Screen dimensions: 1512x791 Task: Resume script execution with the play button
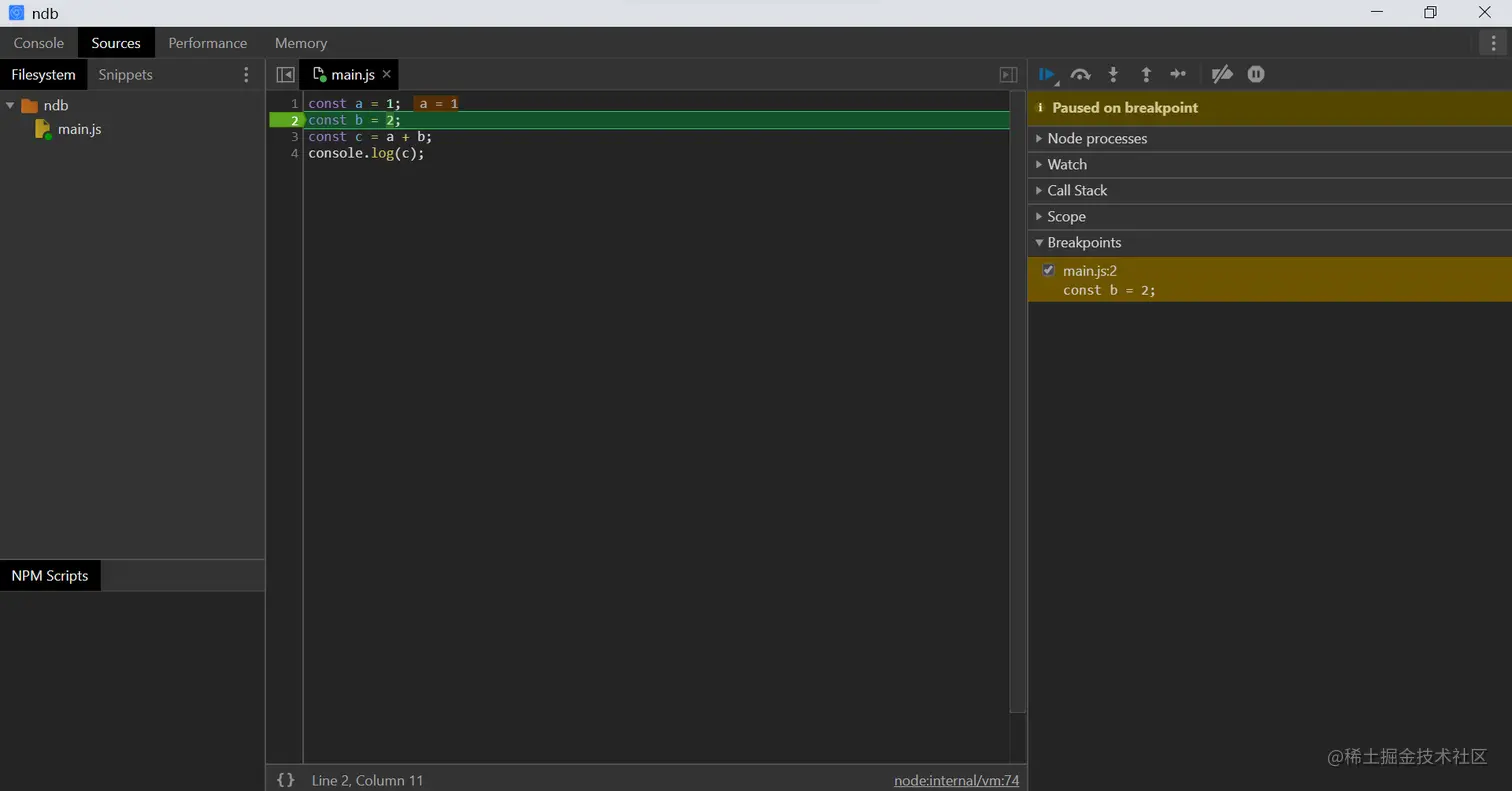coord(1046,74)
